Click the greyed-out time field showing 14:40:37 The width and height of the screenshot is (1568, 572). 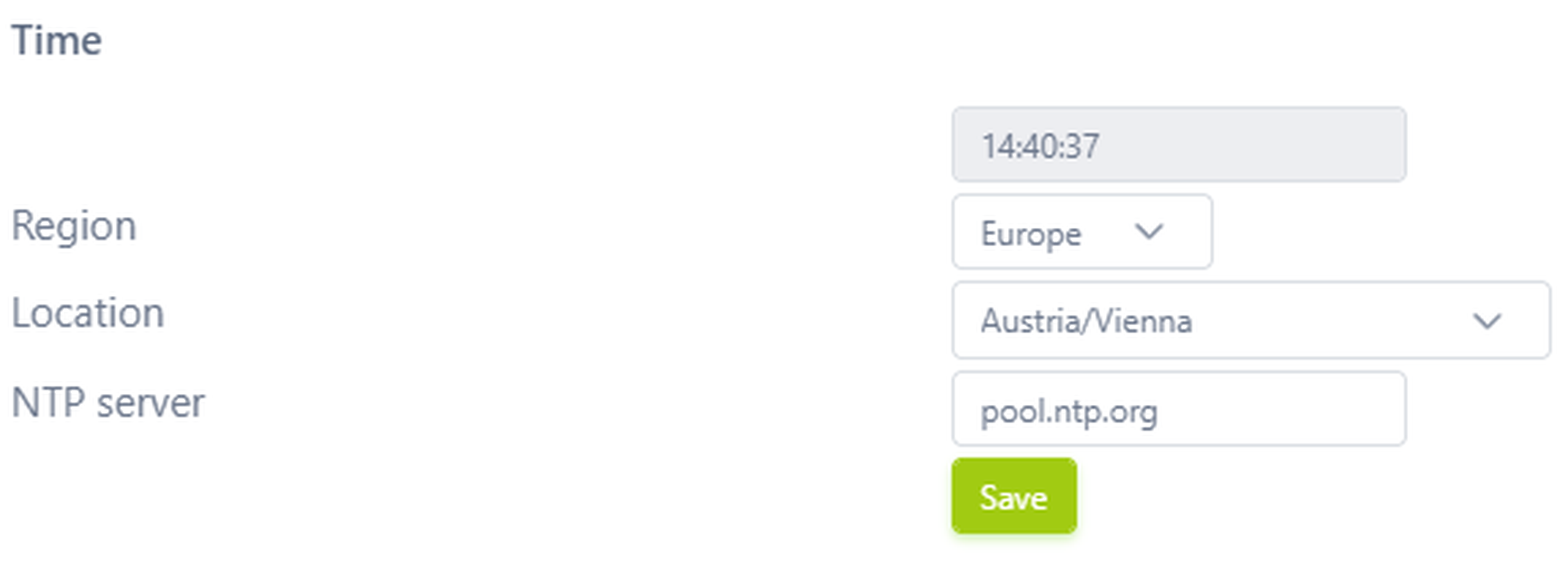pyautogui.click(x=1178, y=145)
